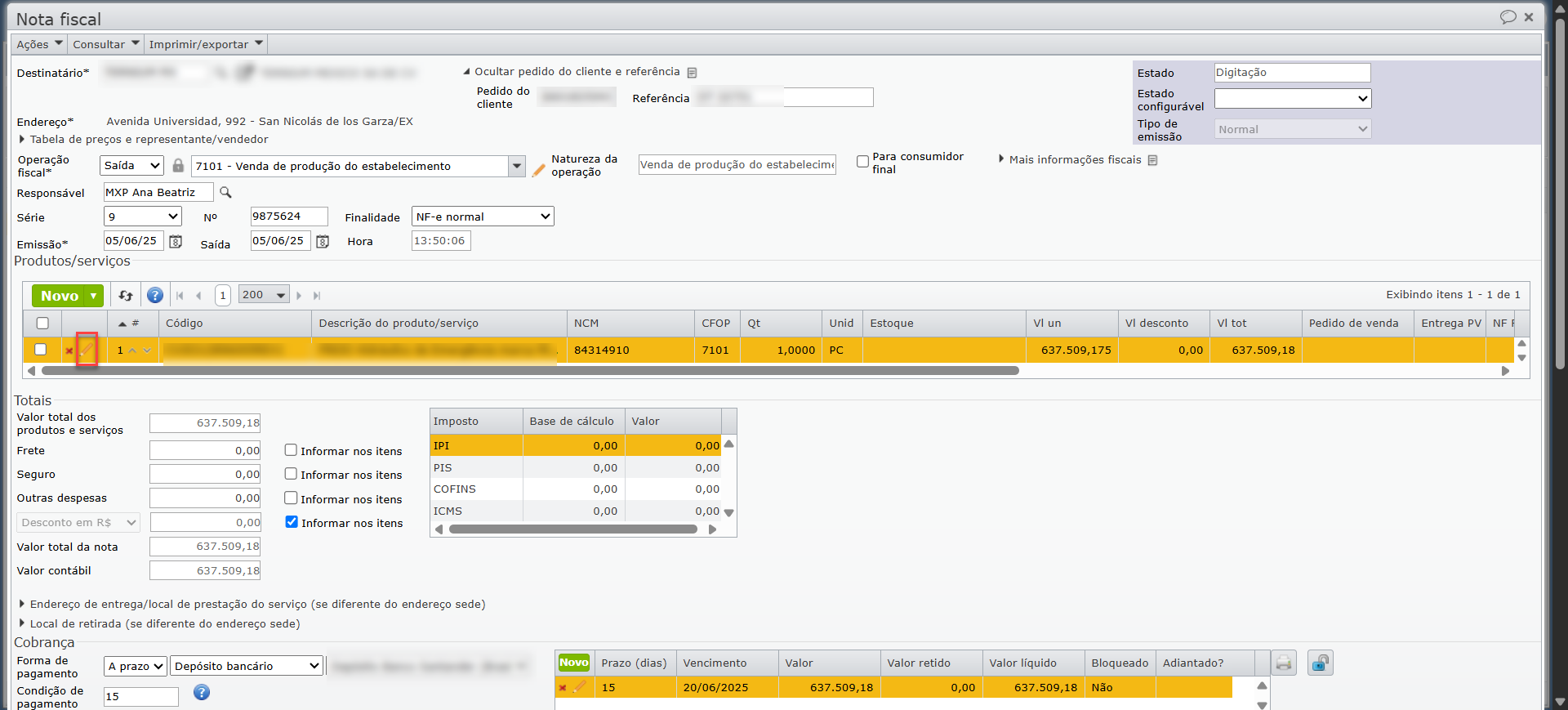The width and height of the screenshot is (1568, 710).
Task: Enable Informar nos itens for Outras despesas
Action: [x=291, y=498]
